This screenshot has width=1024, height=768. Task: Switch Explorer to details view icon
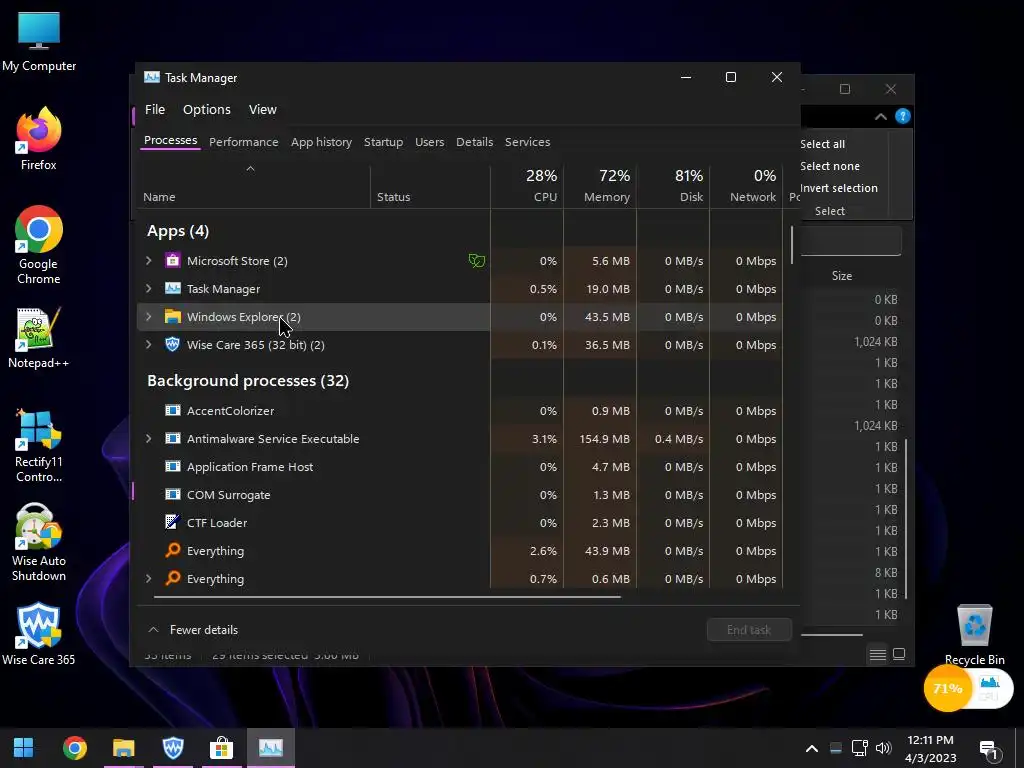point(878,654)
